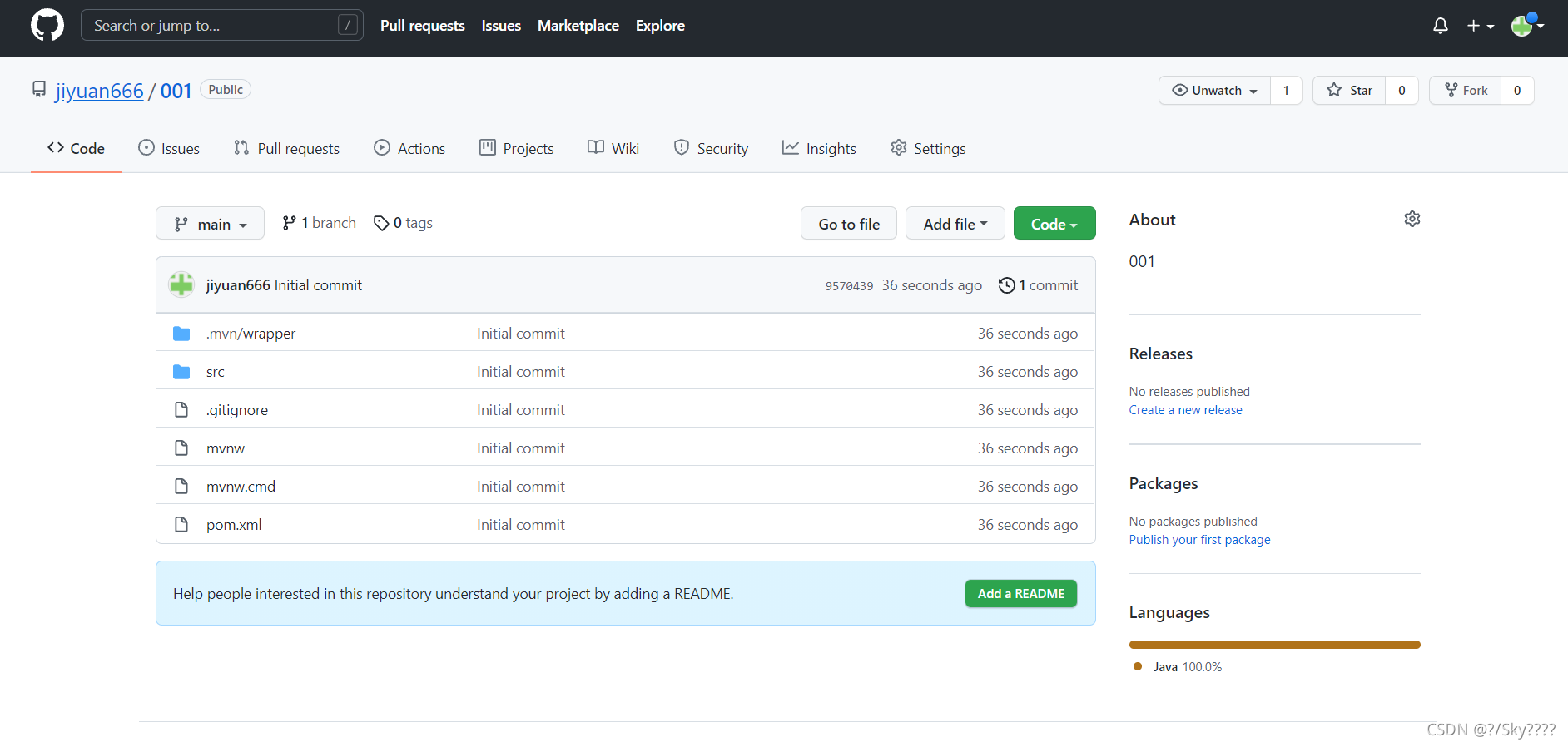Click the branch icon next to 1 branch
The image size is (1568, 747).
289,223
